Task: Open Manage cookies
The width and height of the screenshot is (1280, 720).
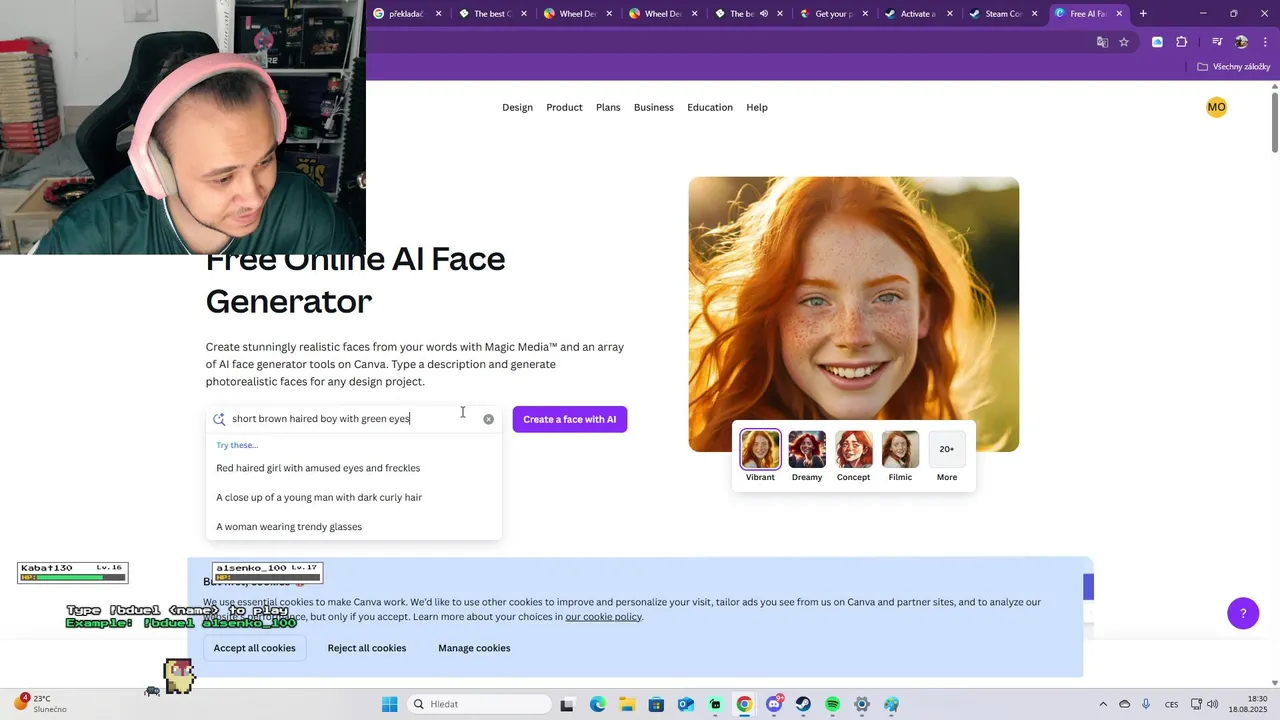Action: point(474,648)
